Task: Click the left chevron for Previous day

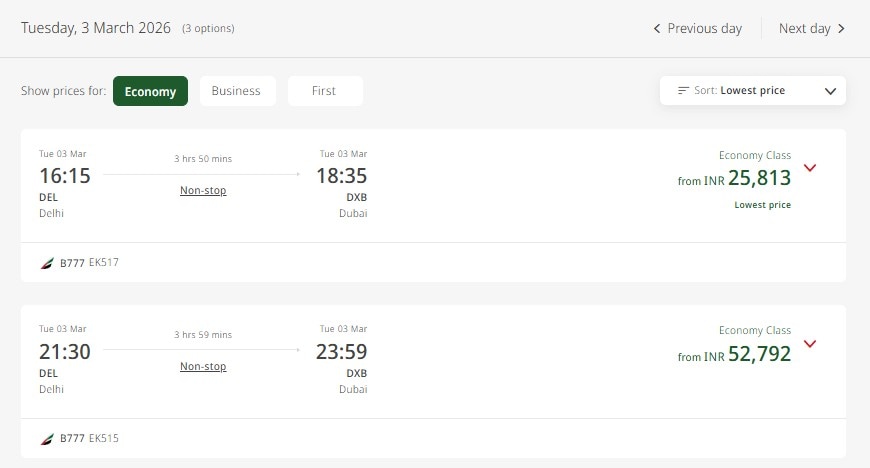Action: tap(657, 29)
